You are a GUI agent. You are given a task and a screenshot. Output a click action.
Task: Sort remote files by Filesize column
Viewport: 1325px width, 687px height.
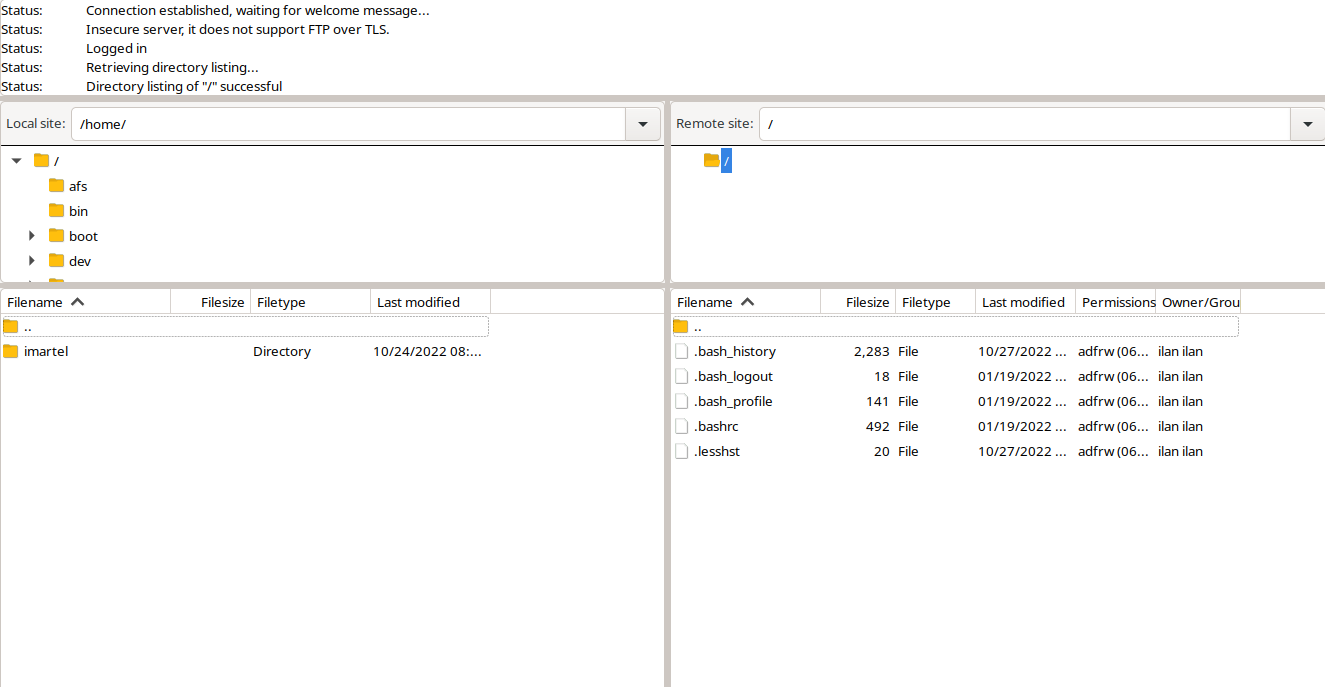pyautogui.click(x=858, y=302)
